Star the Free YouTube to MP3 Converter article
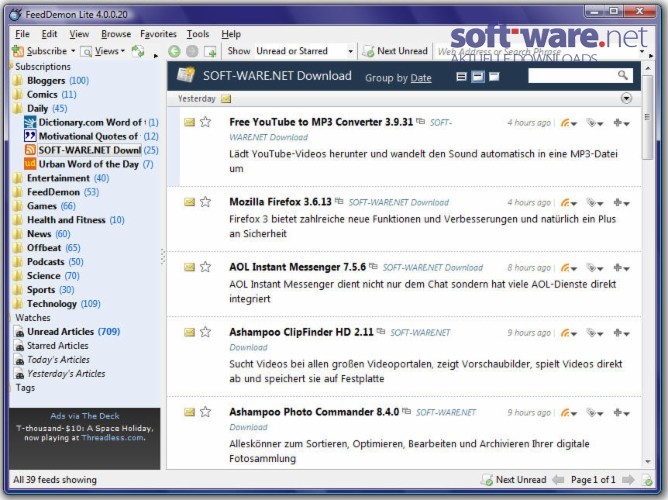668x500 pixels. (205, 122)
